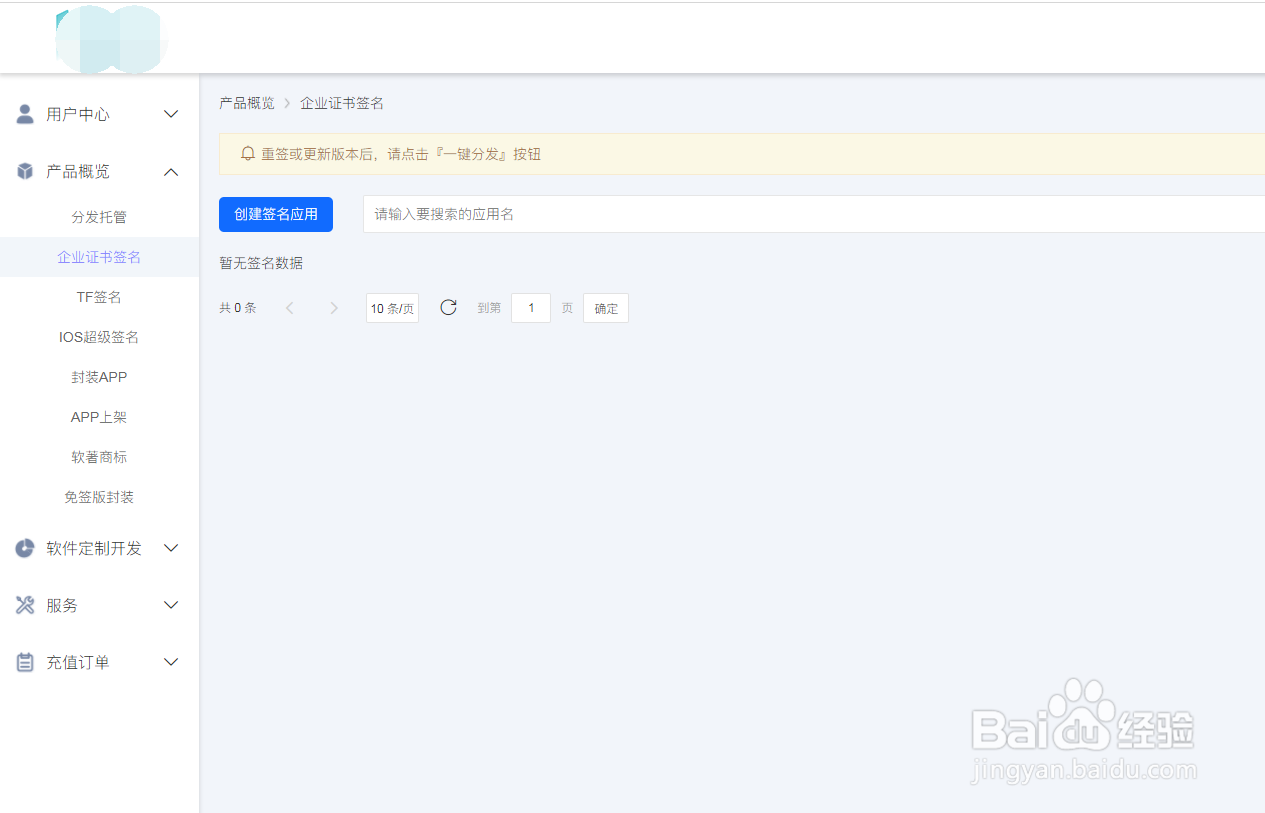Expand the 充值订单 menu chevron
Viewport: 1265px width, 813px height.
tap(171, 662)
